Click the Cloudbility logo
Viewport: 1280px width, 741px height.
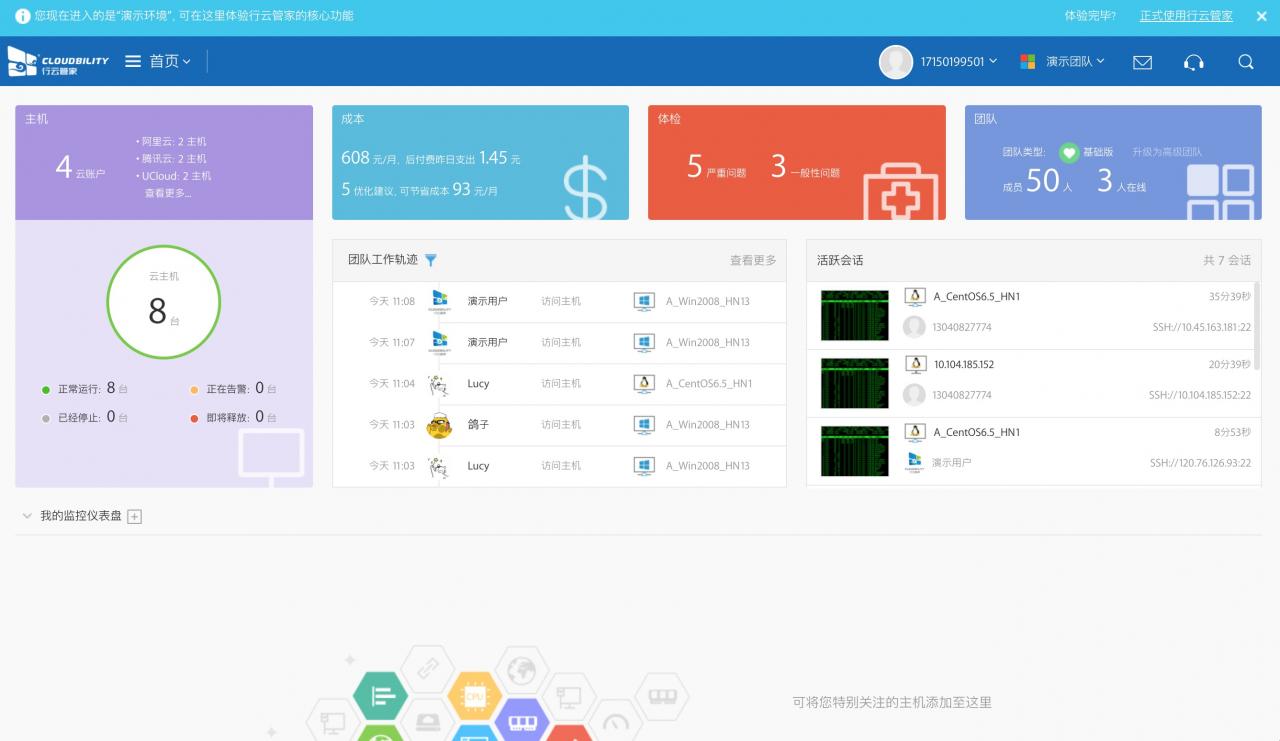[x=58, y=61]
